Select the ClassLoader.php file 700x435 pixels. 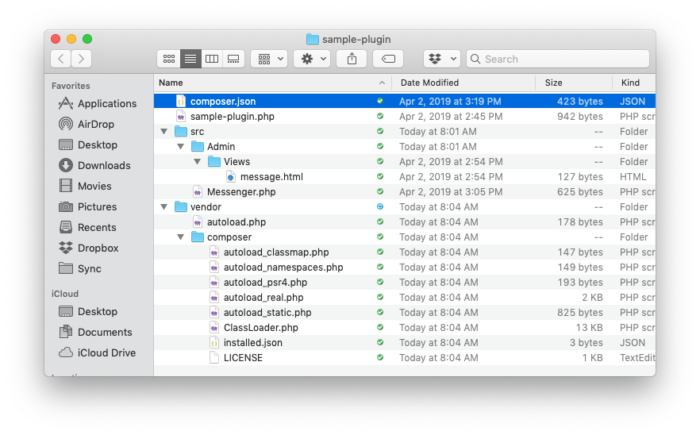(x=404, y=328)
